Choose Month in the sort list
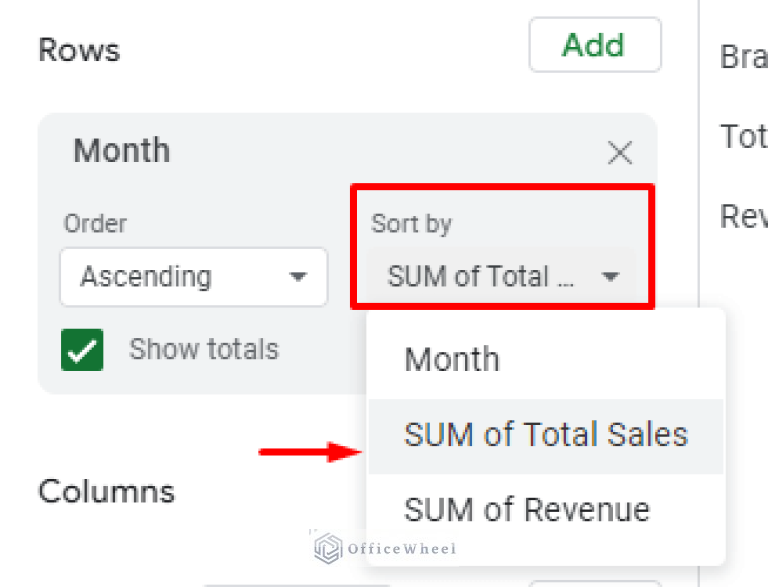 546,360
